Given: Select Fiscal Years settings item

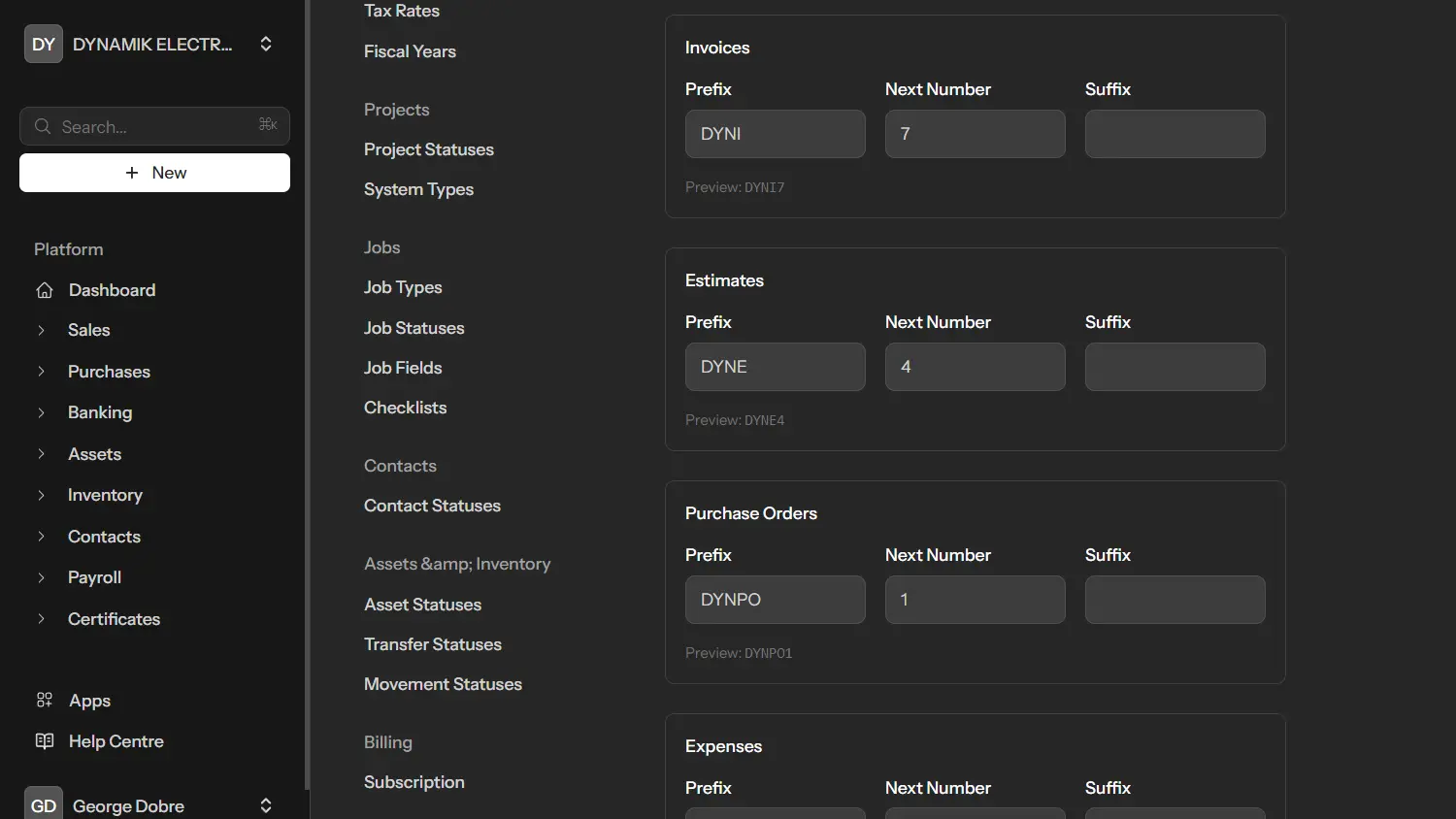Looking at the screenshot, I should click(410, 51).
